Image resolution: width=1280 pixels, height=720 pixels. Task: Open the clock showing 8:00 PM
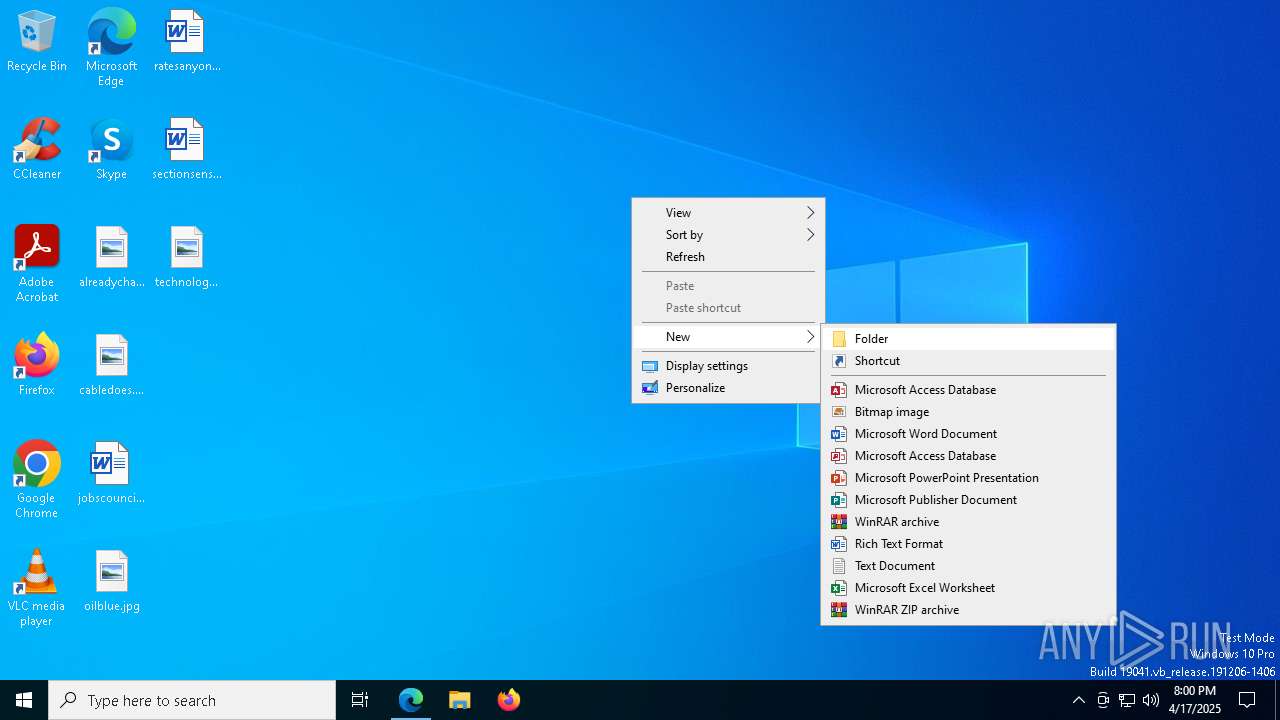1195,700
